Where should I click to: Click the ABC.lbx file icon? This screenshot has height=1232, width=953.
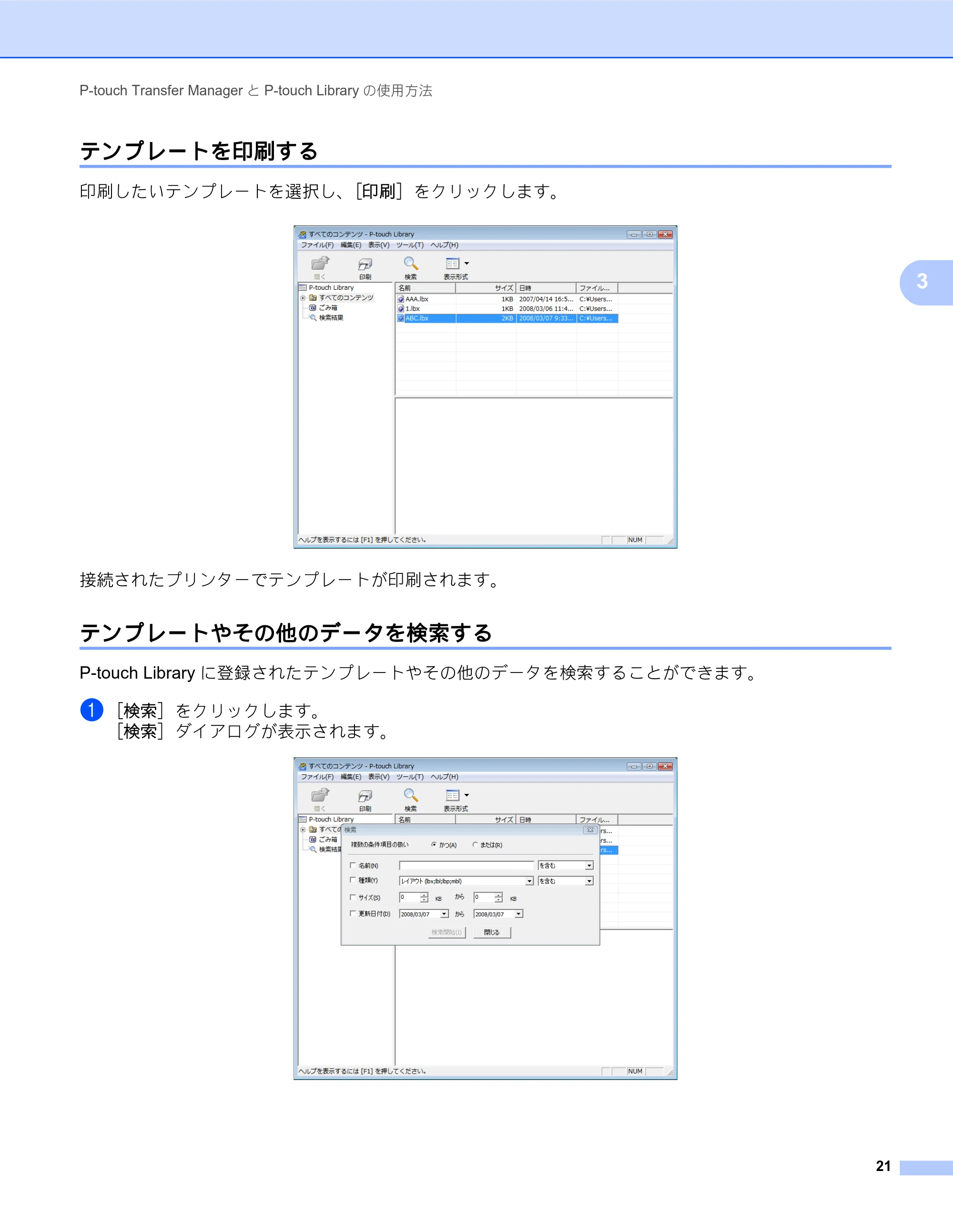[x=401, y=318]
